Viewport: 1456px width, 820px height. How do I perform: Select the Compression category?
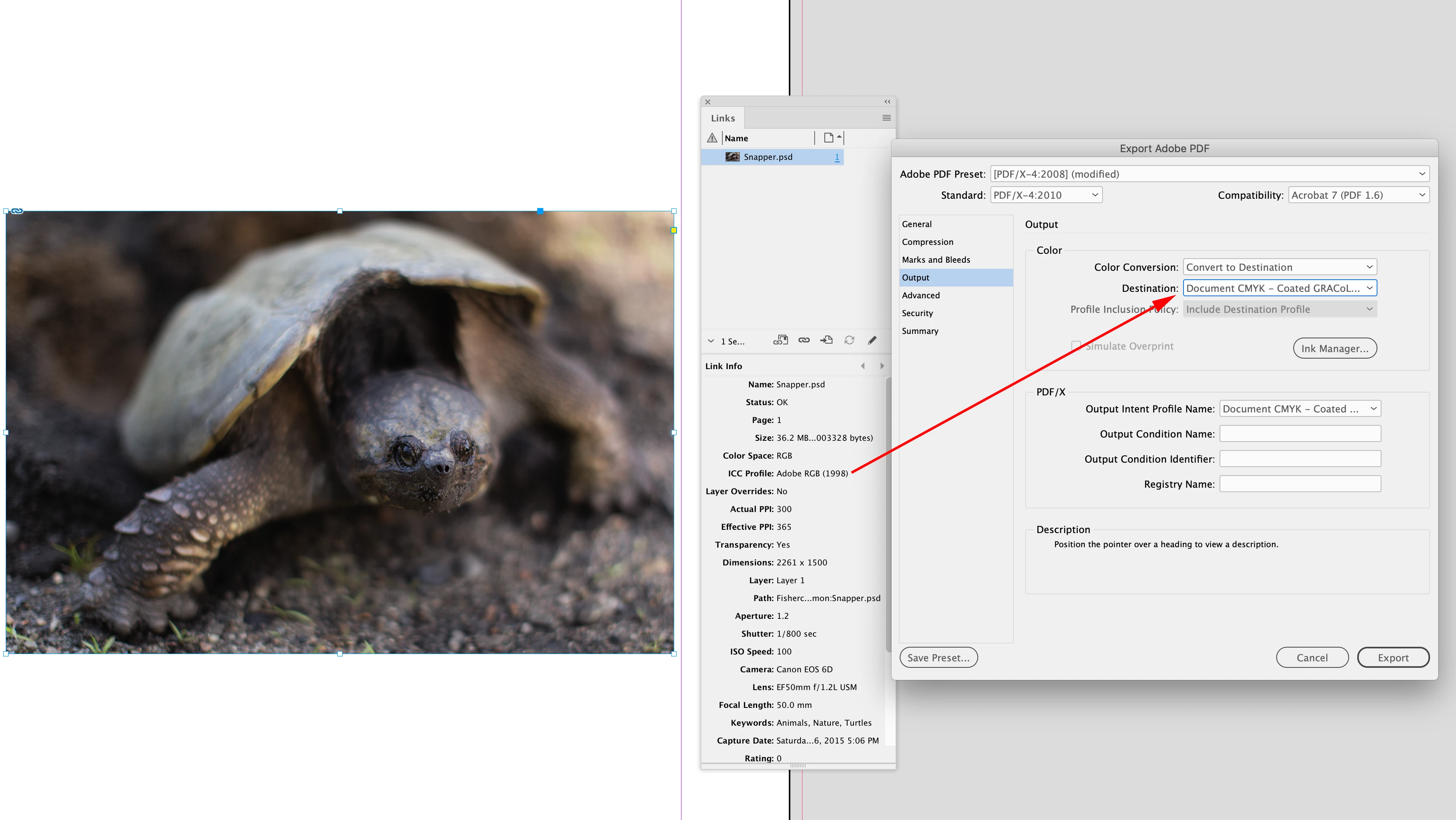tap(928, 242)
